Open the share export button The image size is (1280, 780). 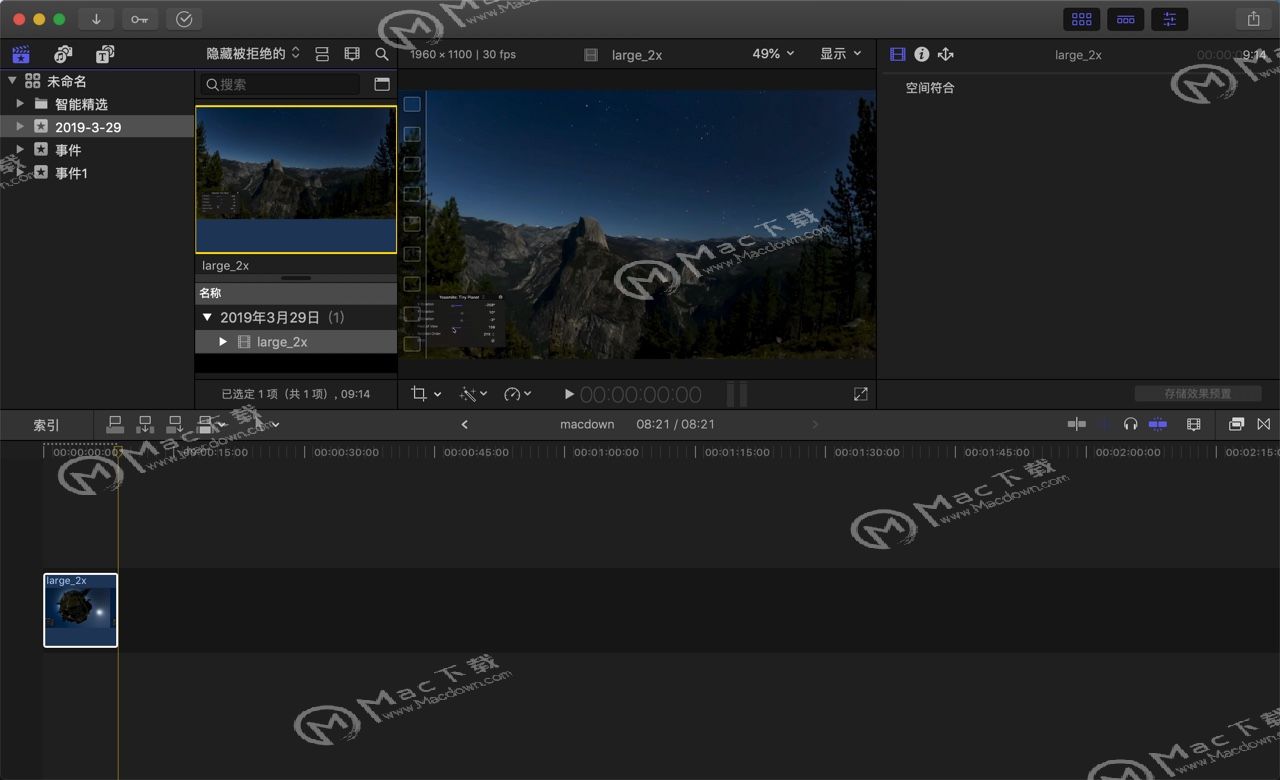click(1253, 19)
